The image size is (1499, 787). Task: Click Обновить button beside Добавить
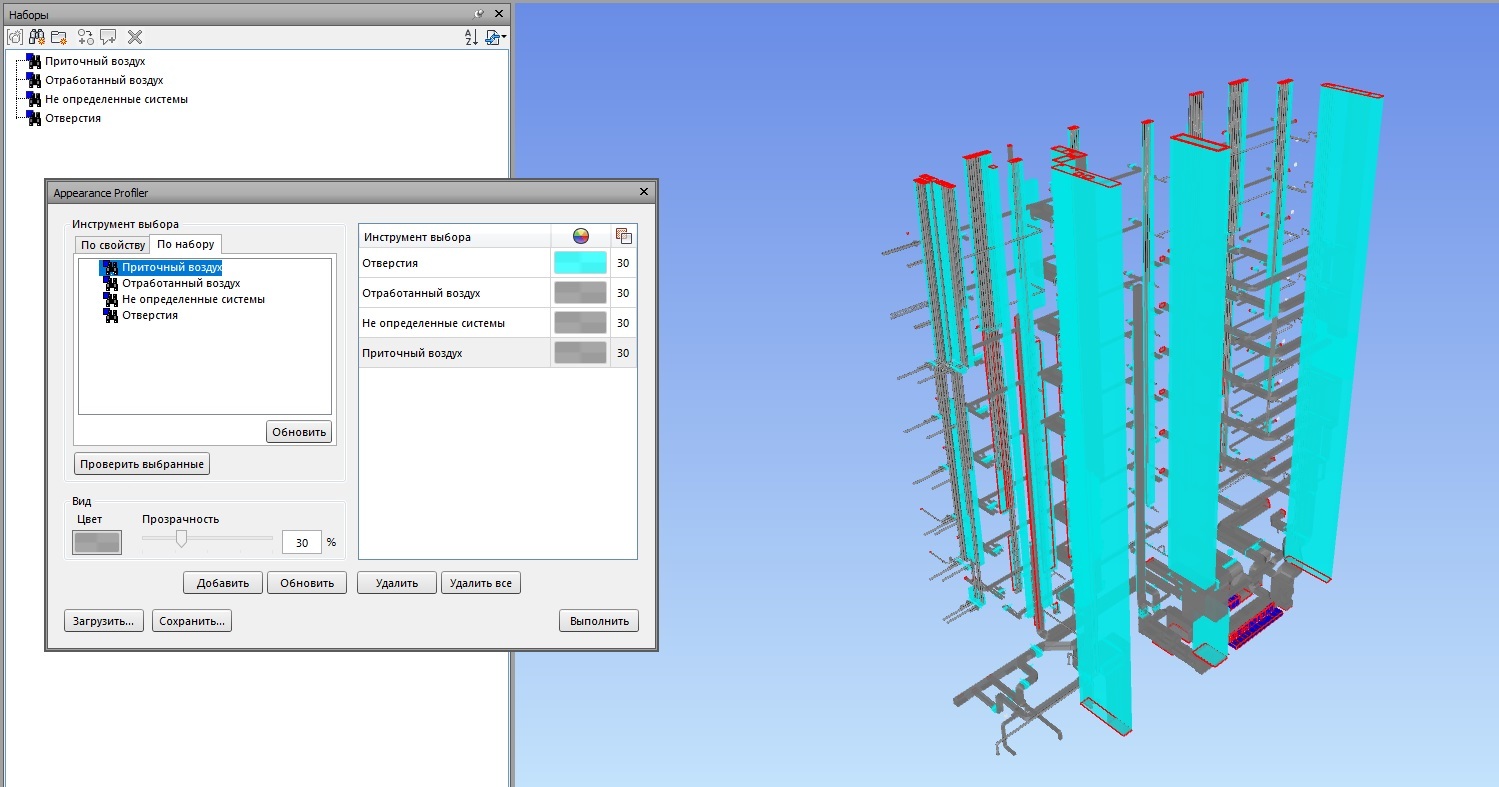tap(307, 583)
